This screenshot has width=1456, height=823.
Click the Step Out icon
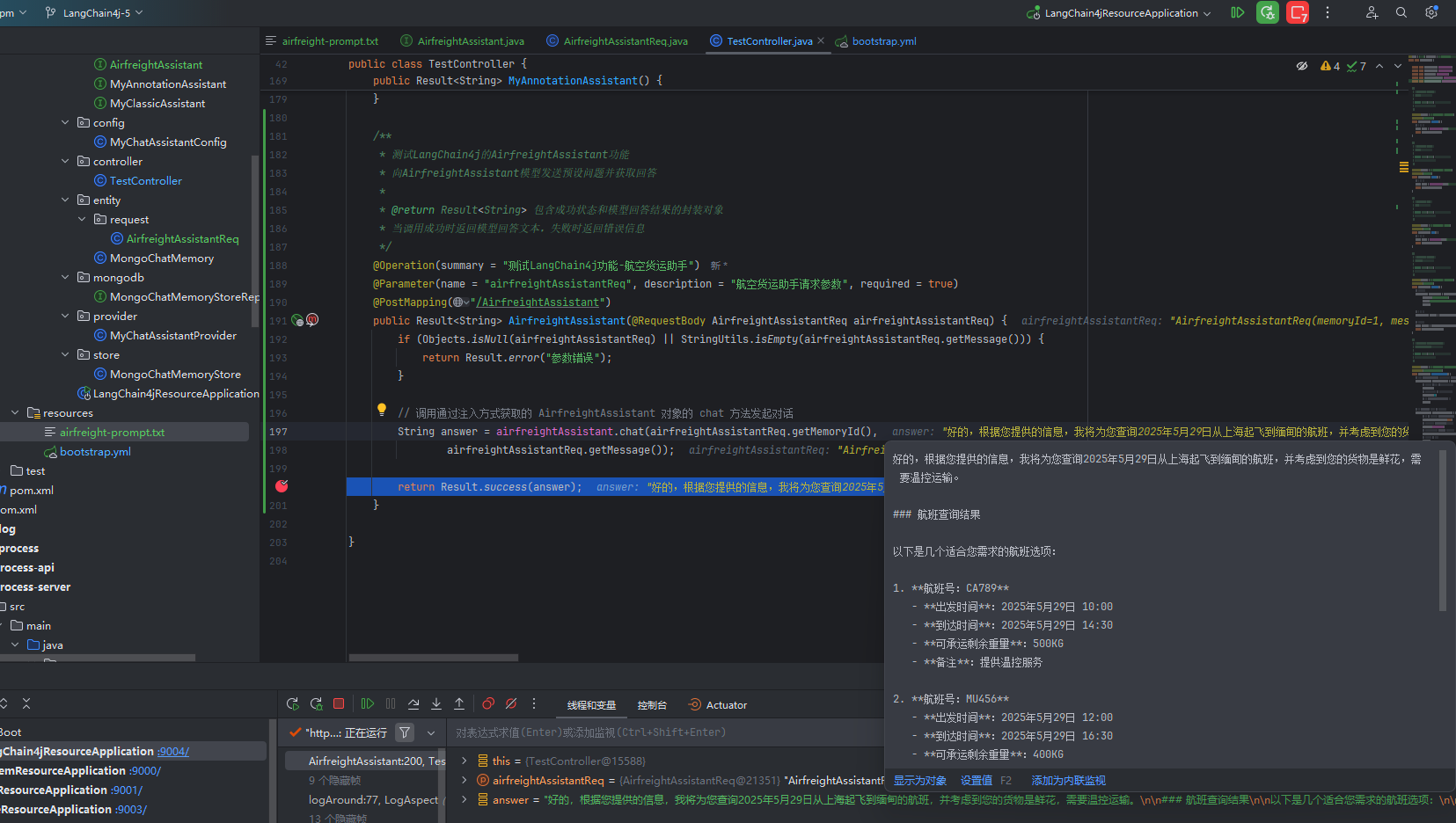[x=459, y=703]
